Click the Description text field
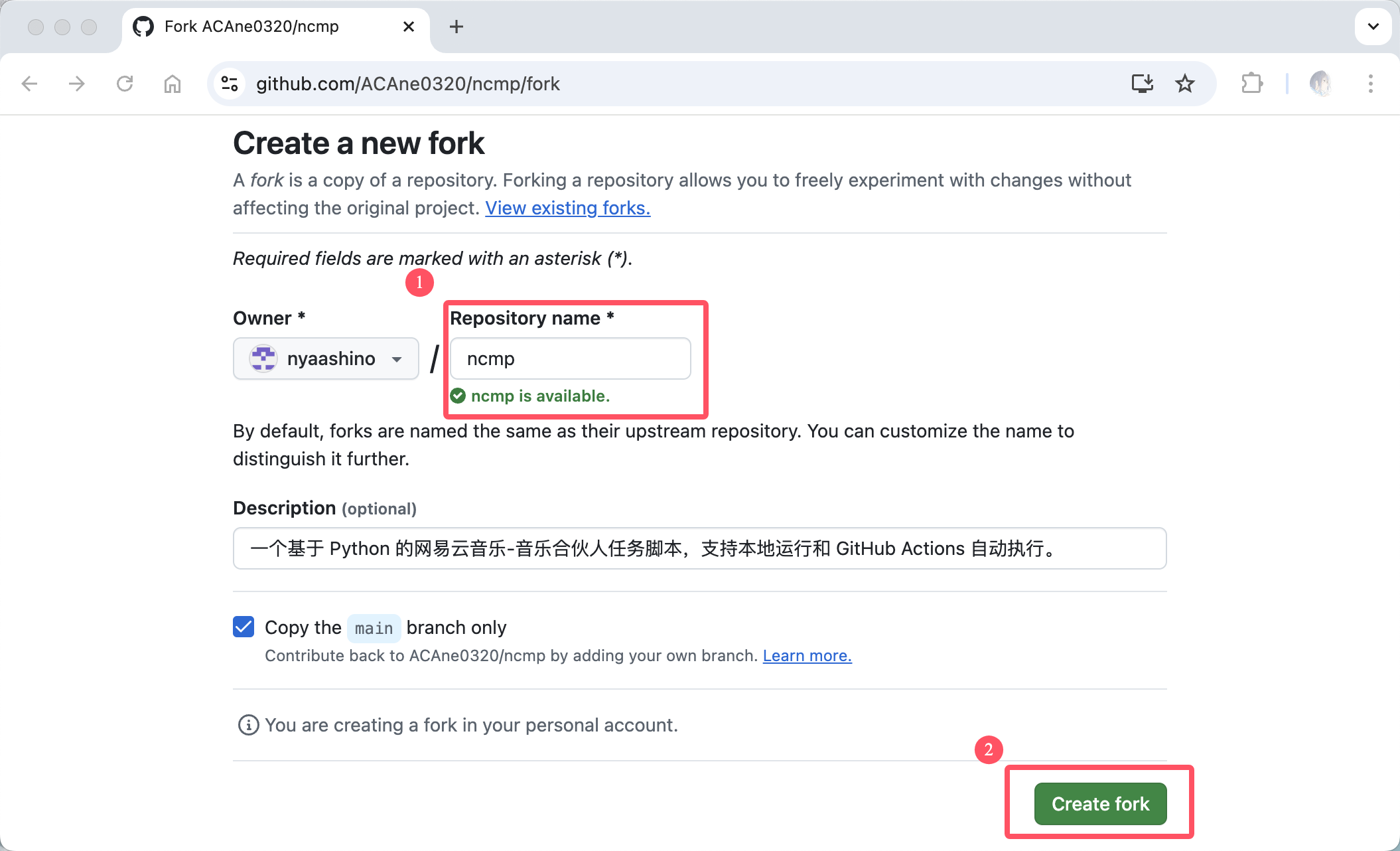Screen dimensions: 1400x851 coord(699,548)
